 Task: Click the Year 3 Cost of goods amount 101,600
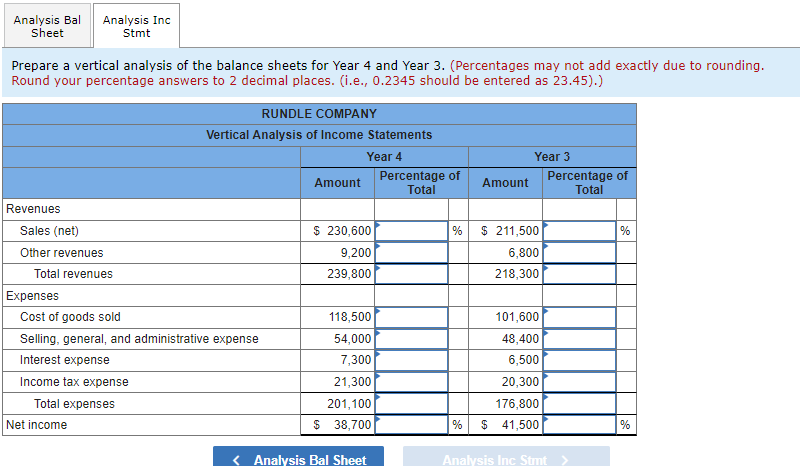pos(517,317)
